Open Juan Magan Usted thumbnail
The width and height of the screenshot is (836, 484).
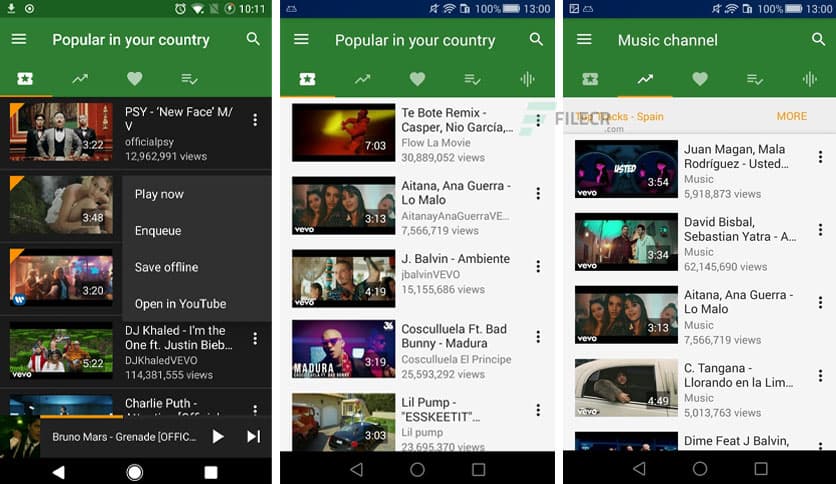pyautogui.click(x=626, y=169)
